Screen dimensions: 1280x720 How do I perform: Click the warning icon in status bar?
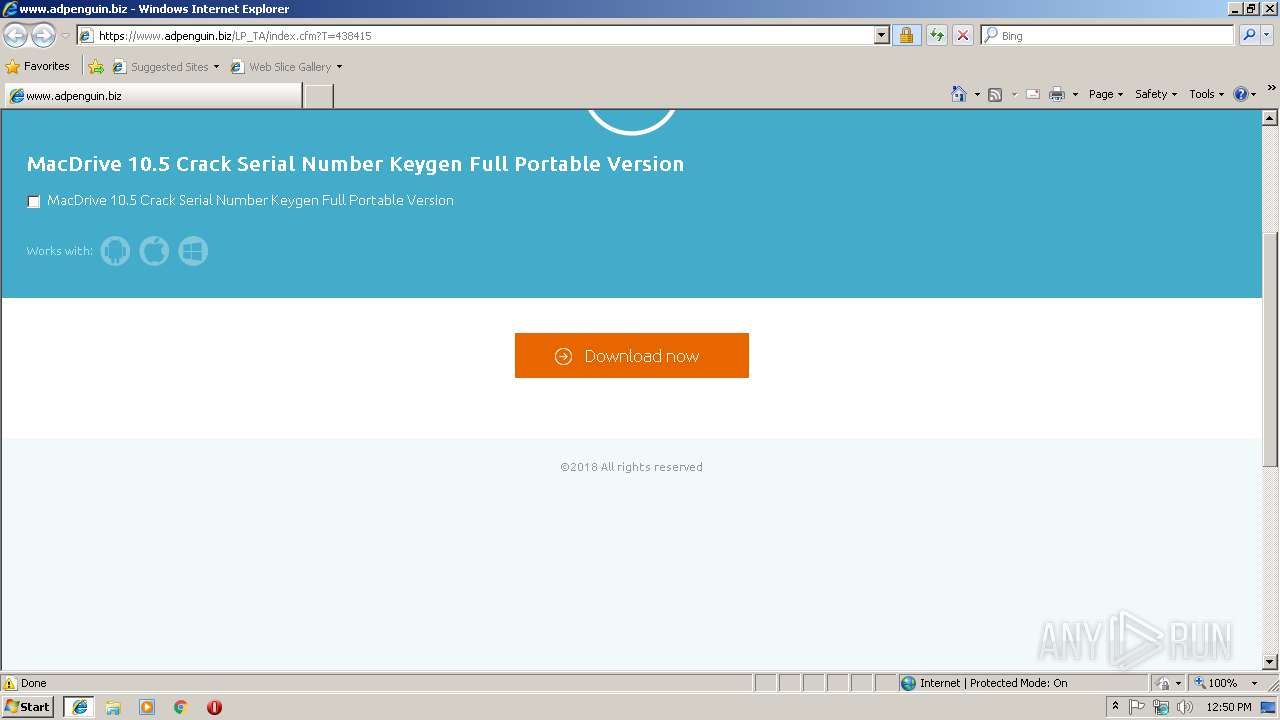click(x=10, y=683)
